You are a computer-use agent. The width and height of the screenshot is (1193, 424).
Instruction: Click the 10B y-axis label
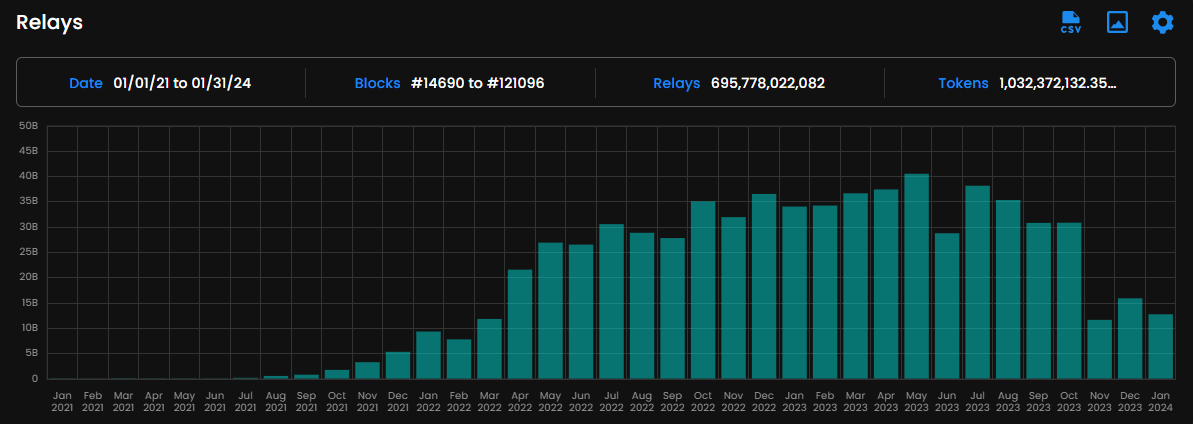point(28,328)
